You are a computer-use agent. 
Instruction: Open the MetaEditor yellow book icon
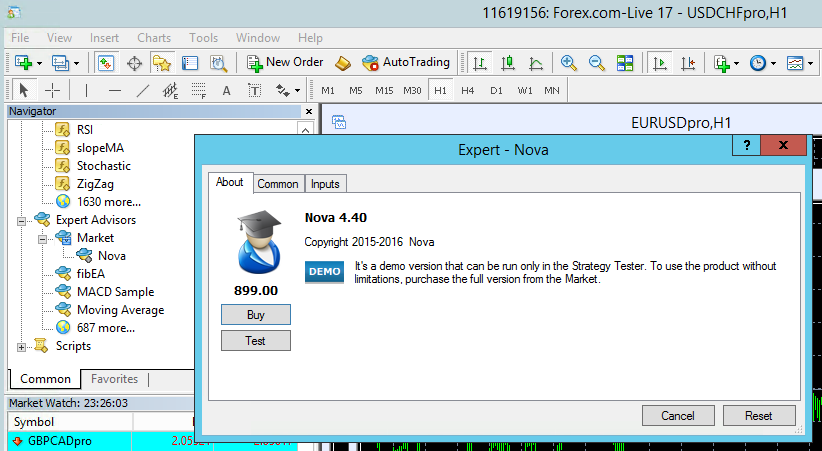(x=343, y=63)
